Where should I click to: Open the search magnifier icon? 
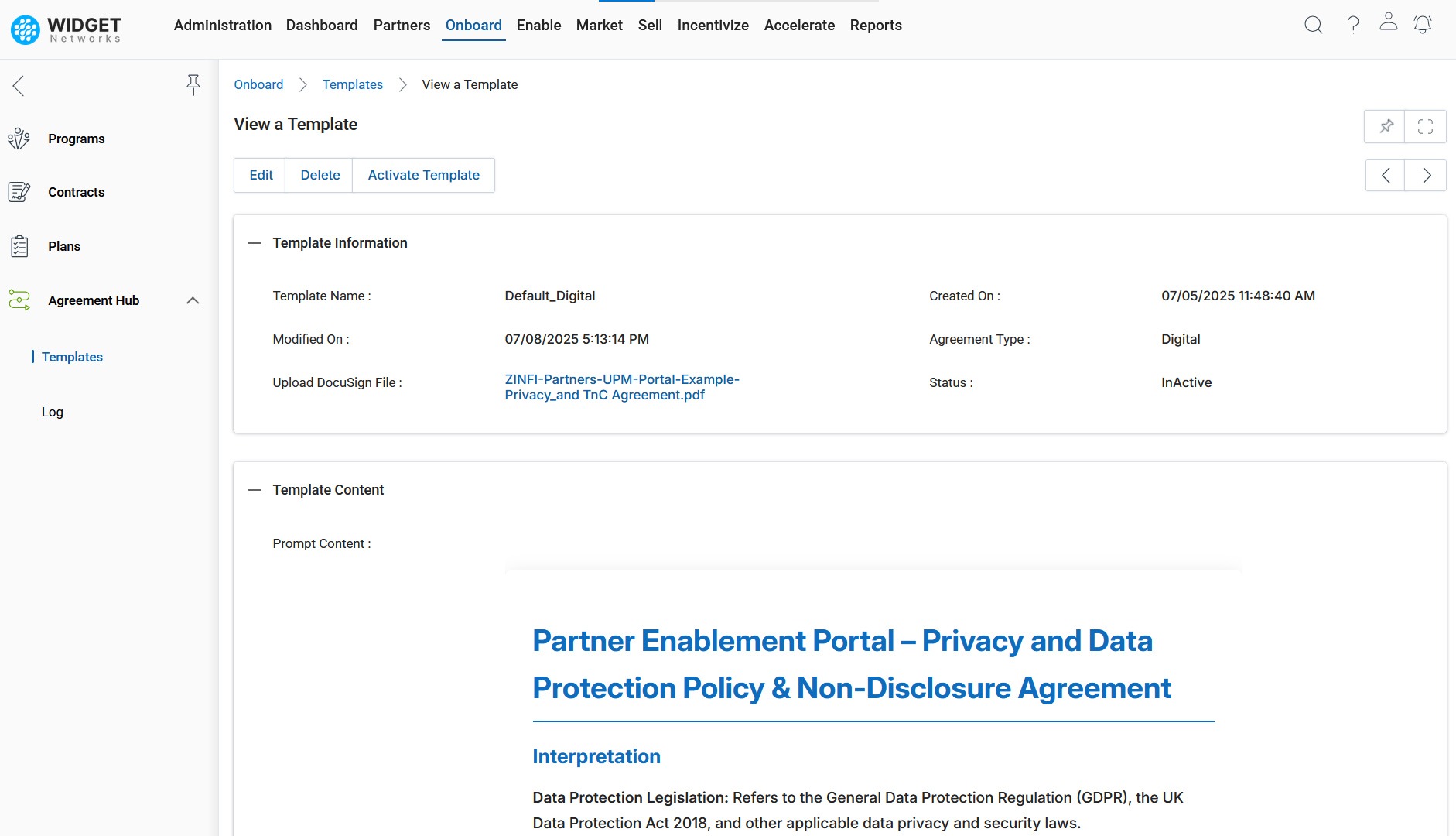pos(1313,25)
